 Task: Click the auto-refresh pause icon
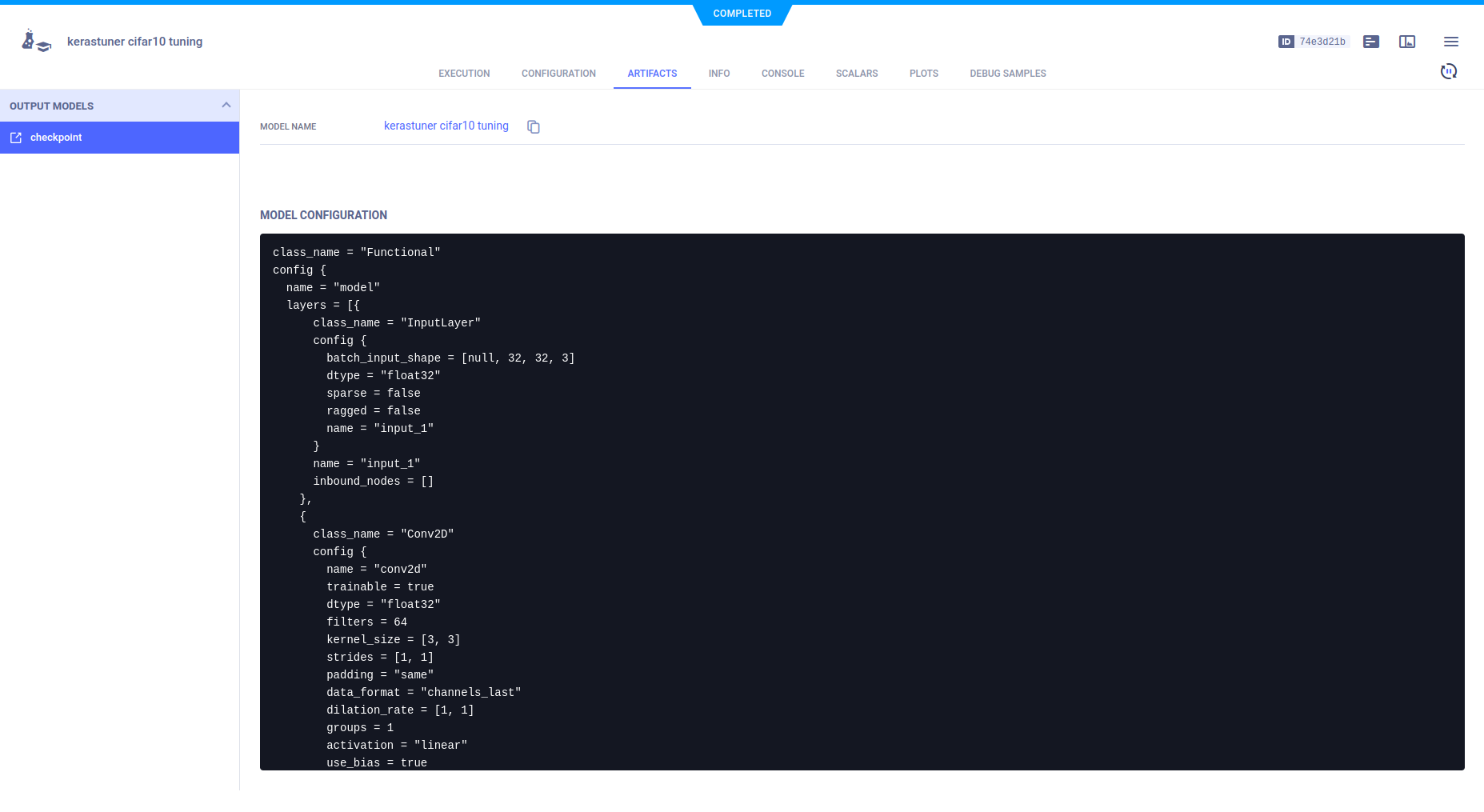pyautogui.click(x=1448, y=72)
